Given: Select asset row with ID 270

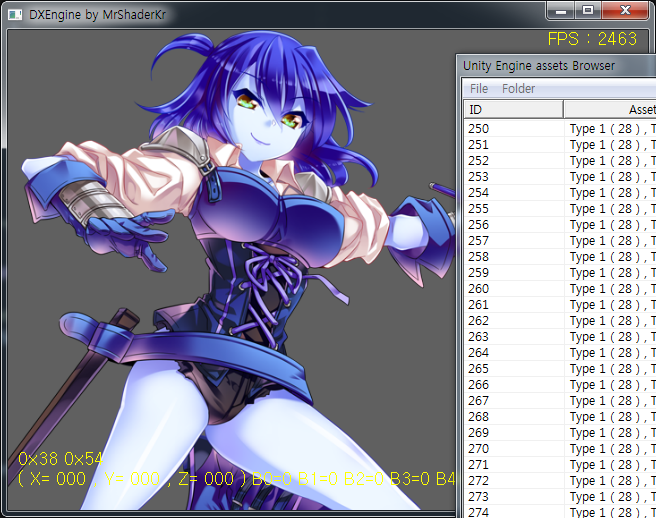Looking at the screenshot, I should [560, 449].
